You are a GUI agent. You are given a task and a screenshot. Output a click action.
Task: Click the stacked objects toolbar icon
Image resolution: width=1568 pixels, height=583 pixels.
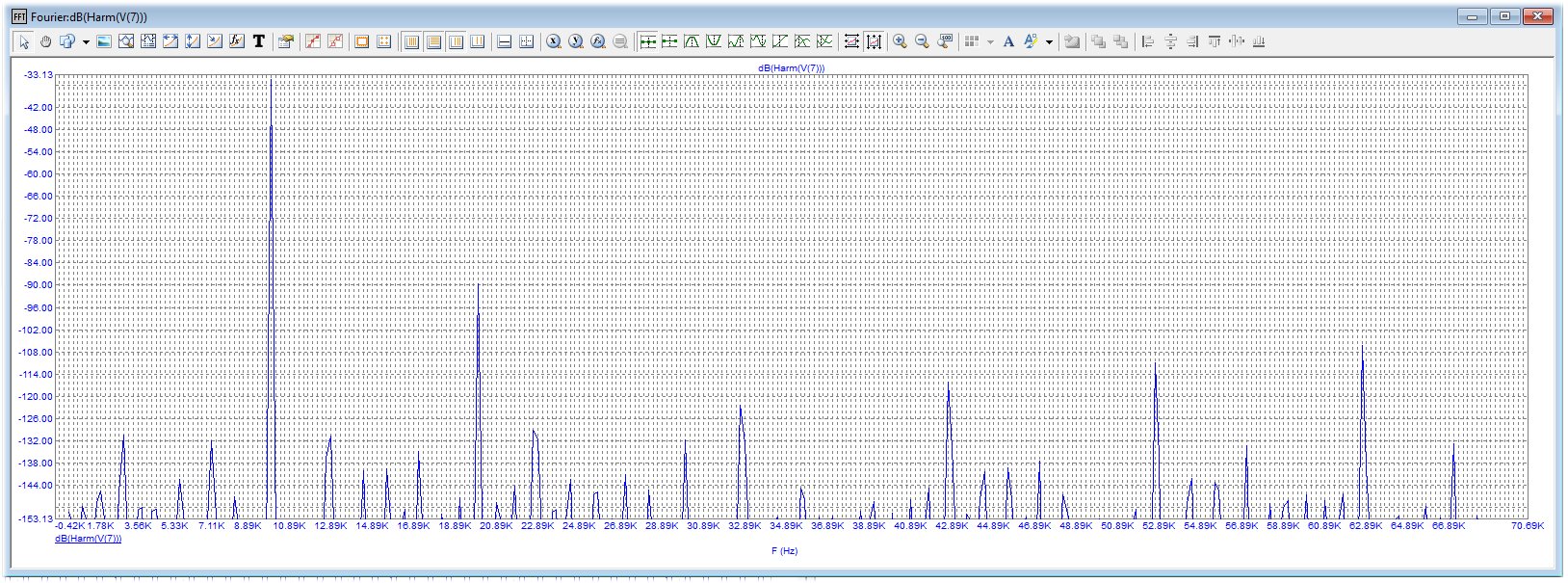point(66,41)
